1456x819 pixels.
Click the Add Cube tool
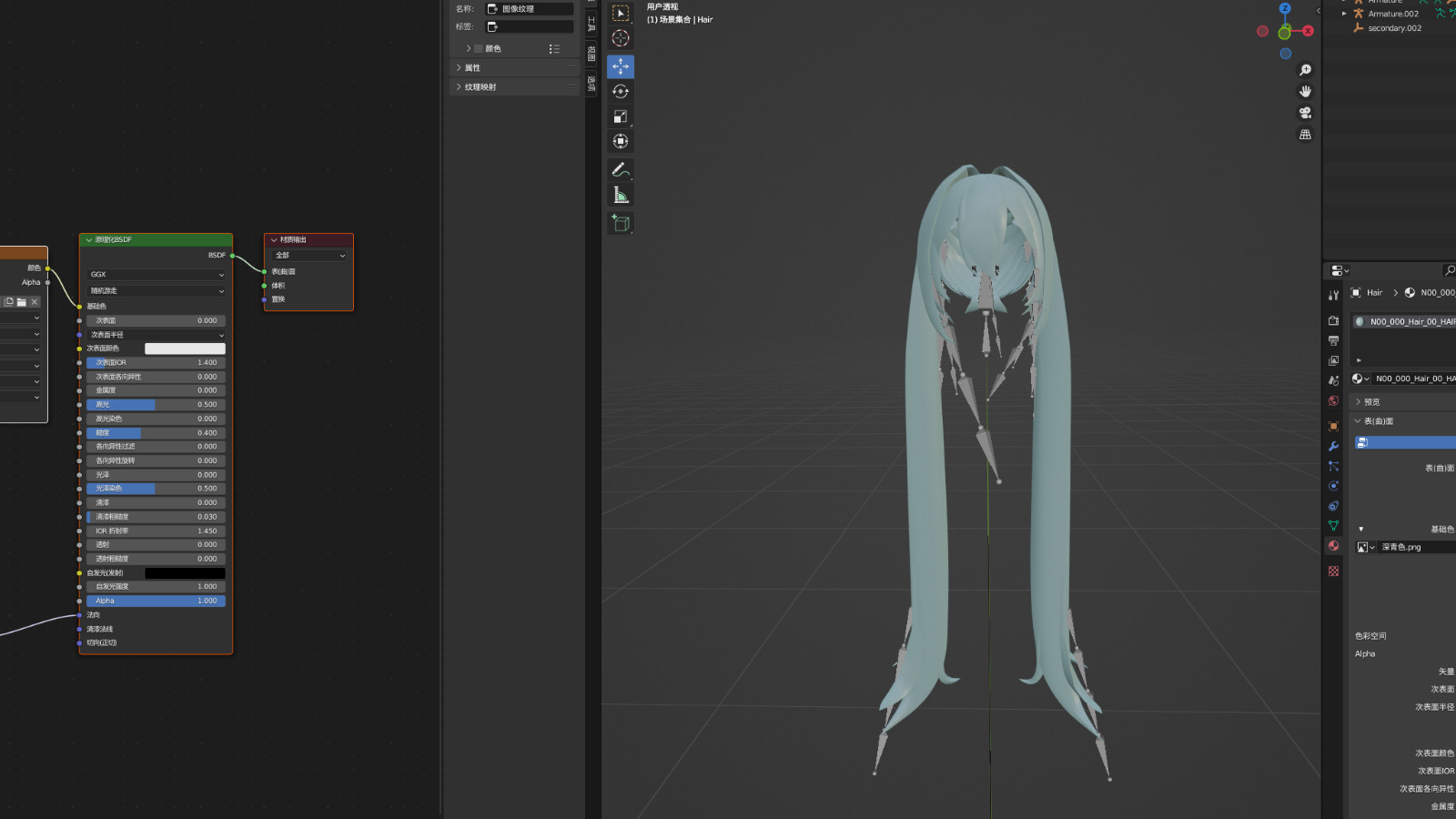(x=621, y=223)
